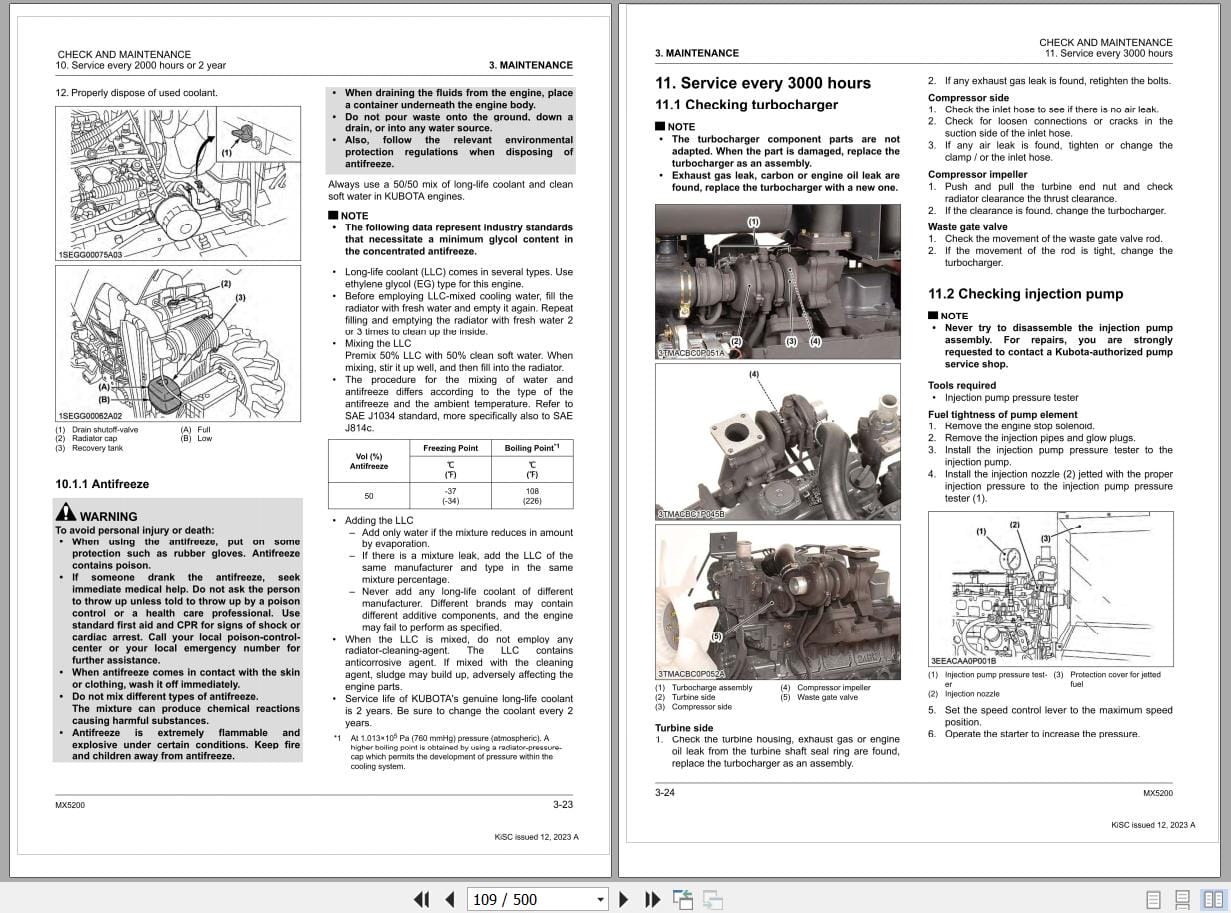This screenshot has width=1231, height=913.
Task: Click '12. Properly dispose of used coolant.' text
Action: click(136, 93)
